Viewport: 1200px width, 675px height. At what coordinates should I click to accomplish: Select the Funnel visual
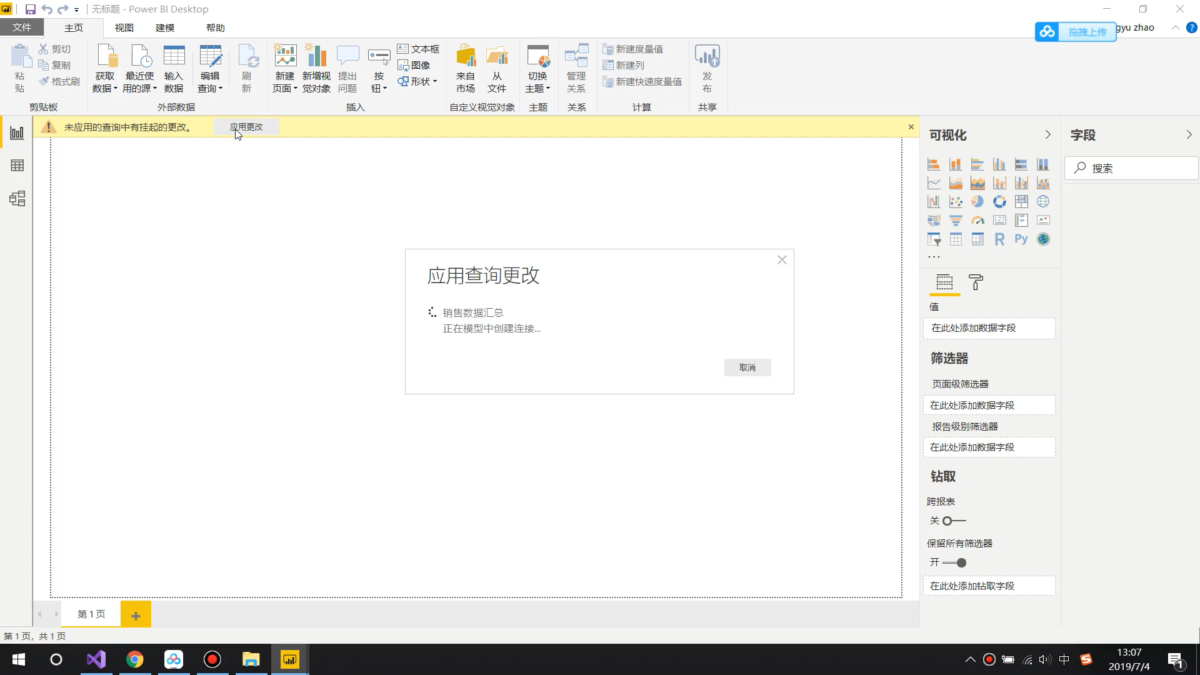point(956,220)
